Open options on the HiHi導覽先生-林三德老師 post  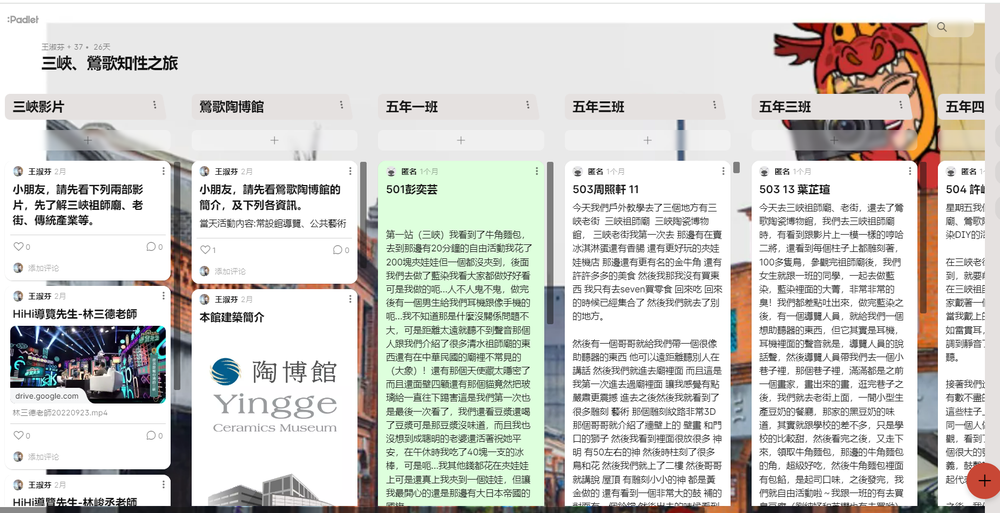[163, 296]
